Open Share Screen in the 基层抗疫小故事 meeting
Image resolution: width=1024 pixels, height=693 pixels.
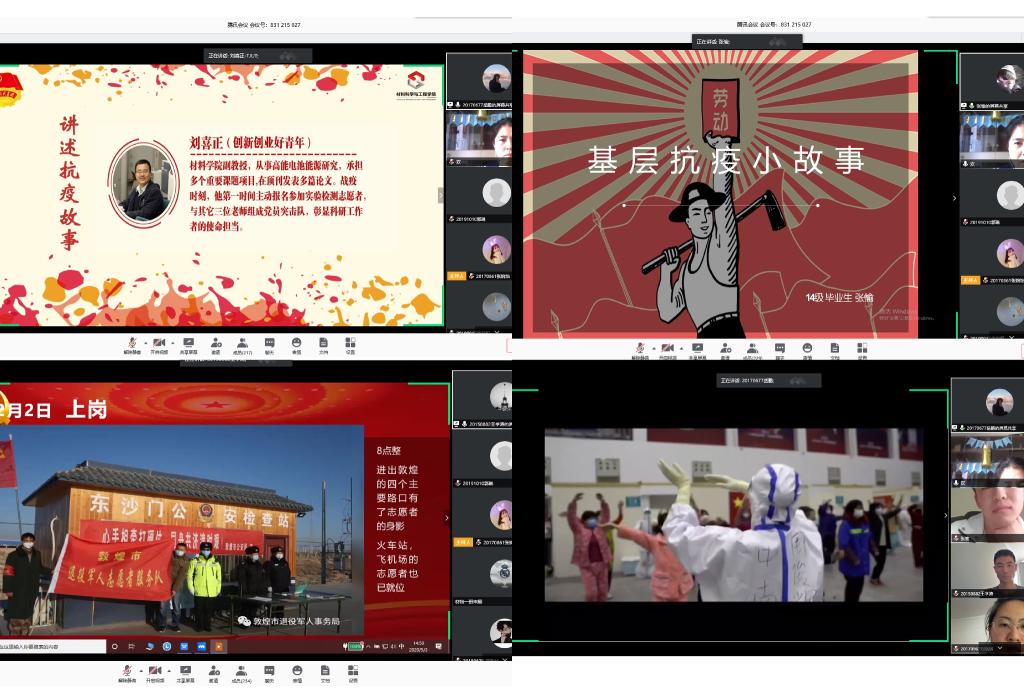click(x=697, y=351)
